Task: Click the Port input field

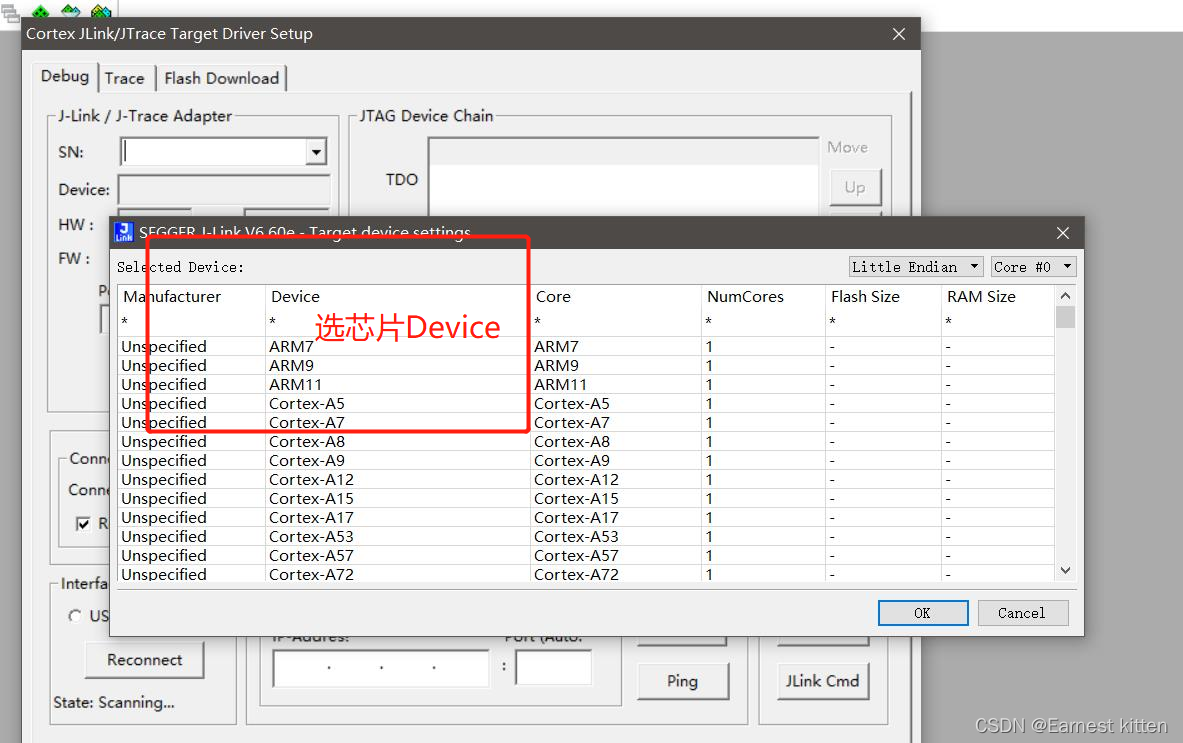Action: [554, 668]
